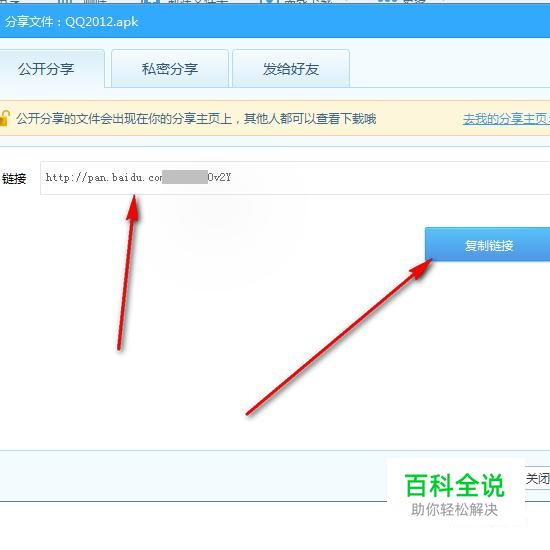Click the 复制链接 button
Image resolution: width=550 pixels, height=550 pixels.
(488, 244)
